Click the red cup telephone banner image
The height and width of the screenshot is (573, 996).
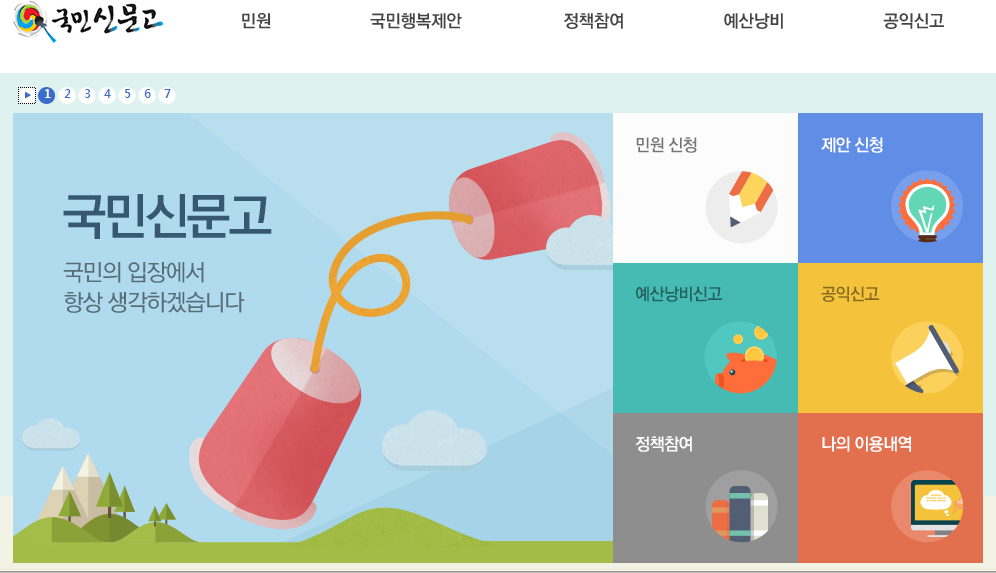[313, 338]
